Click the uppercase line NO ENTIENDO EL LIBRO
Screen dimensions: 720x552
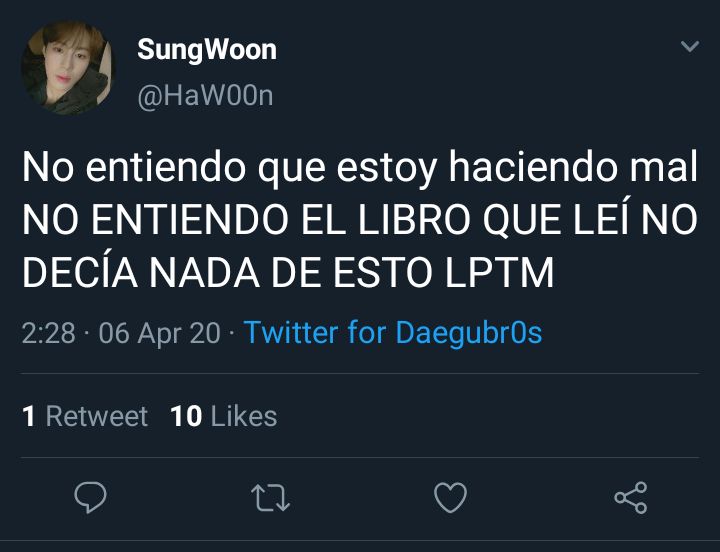coord(360,220)
